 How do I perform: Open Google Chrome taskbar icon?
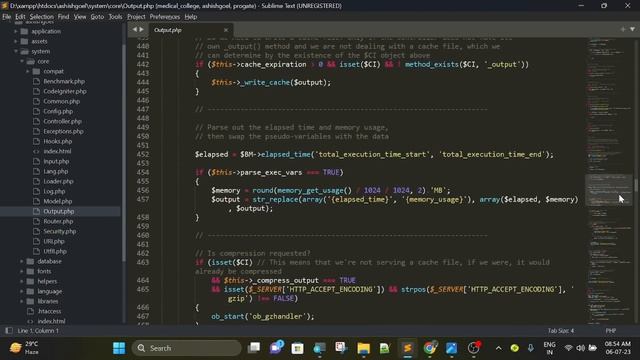(429, 348)
